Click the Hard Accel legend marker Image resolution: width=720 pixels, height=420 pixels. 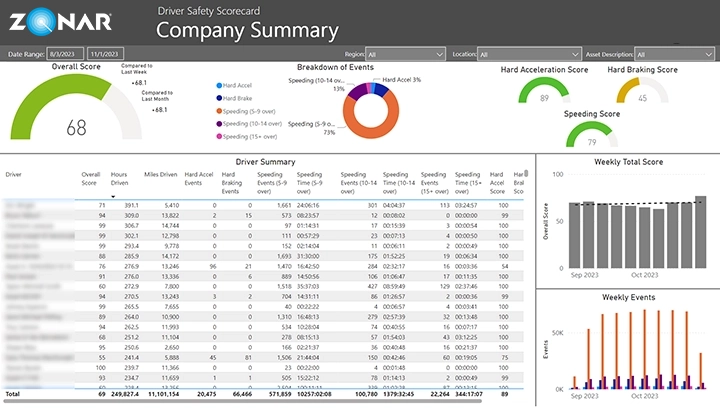[219, 85]
